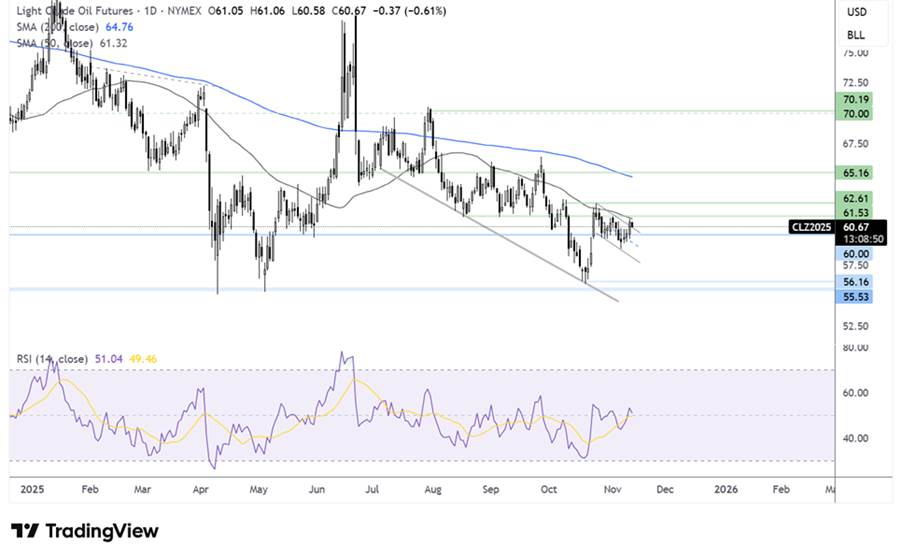Select the 65.16 resistance price label
The image size is (902, 559).
click(856, 173)
